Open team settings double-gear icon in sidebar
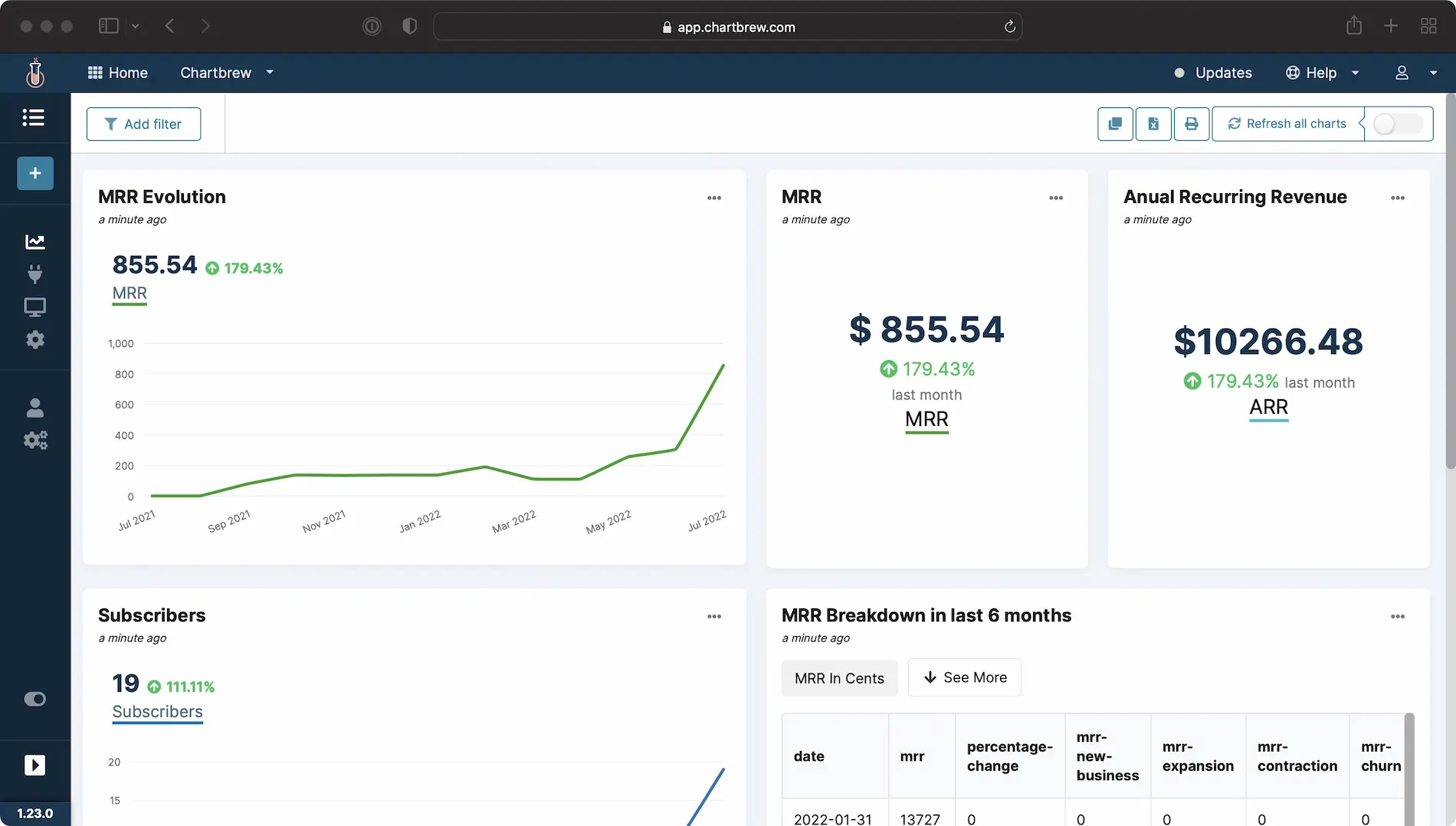Viewport: 1456px width, 826px height. (35, 440)
